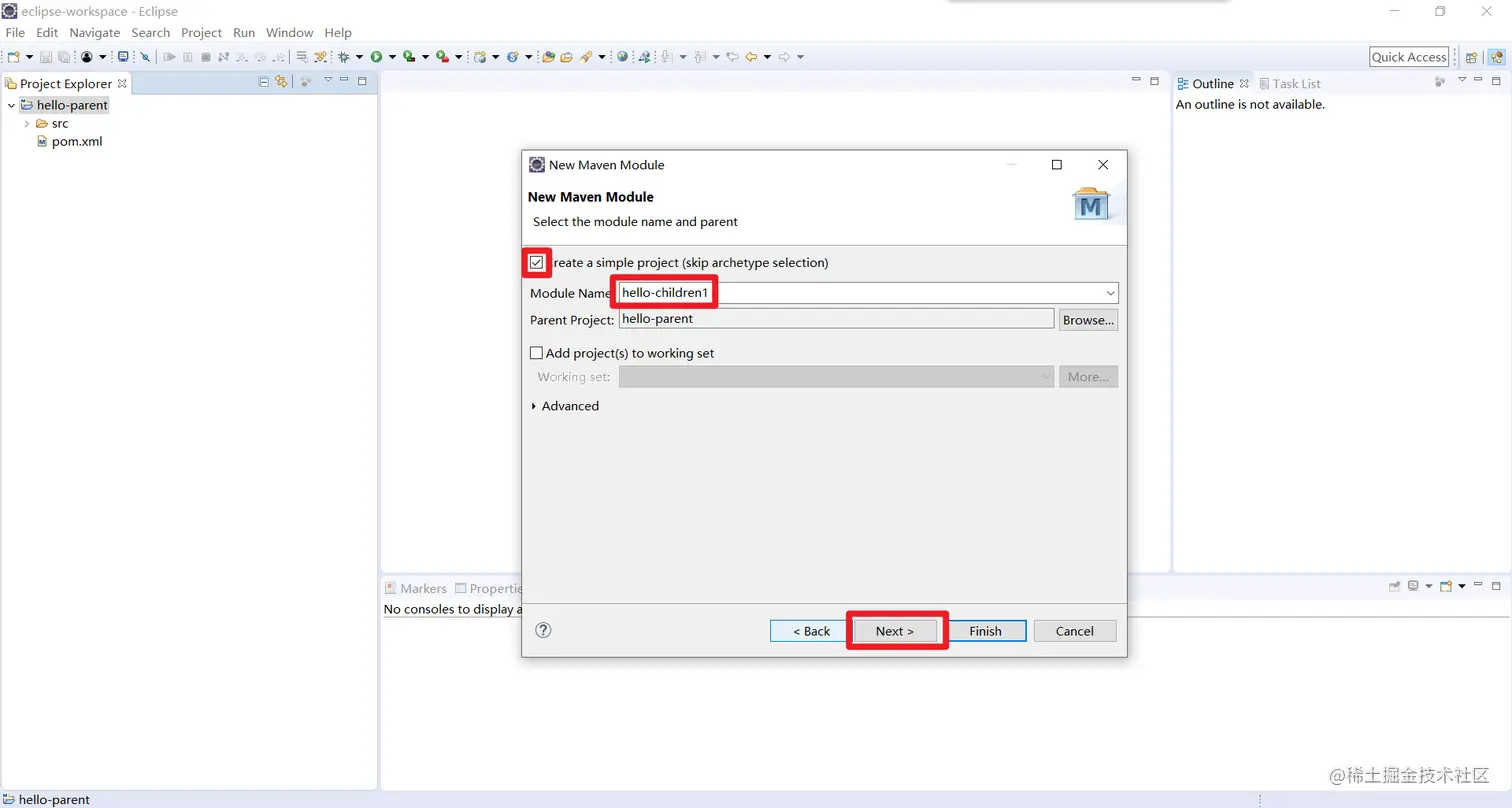Image resolution: width=1512 pixels, height=808 pixels.
Task: Enable 'Add project(s) to working set' checkbox
Action: (x=536, y=353)
